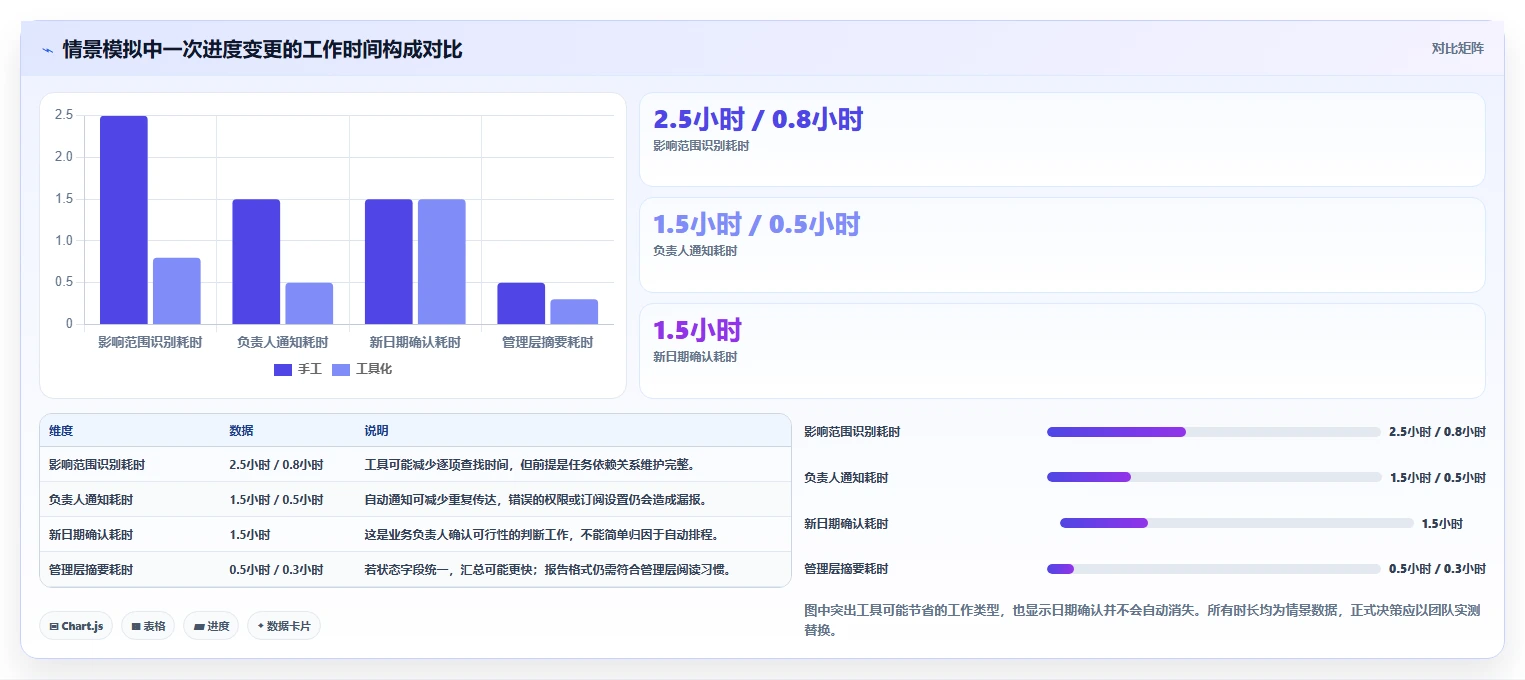Click the 负责人通知耗时 caption in the second data card

click(x=695, y=251)
